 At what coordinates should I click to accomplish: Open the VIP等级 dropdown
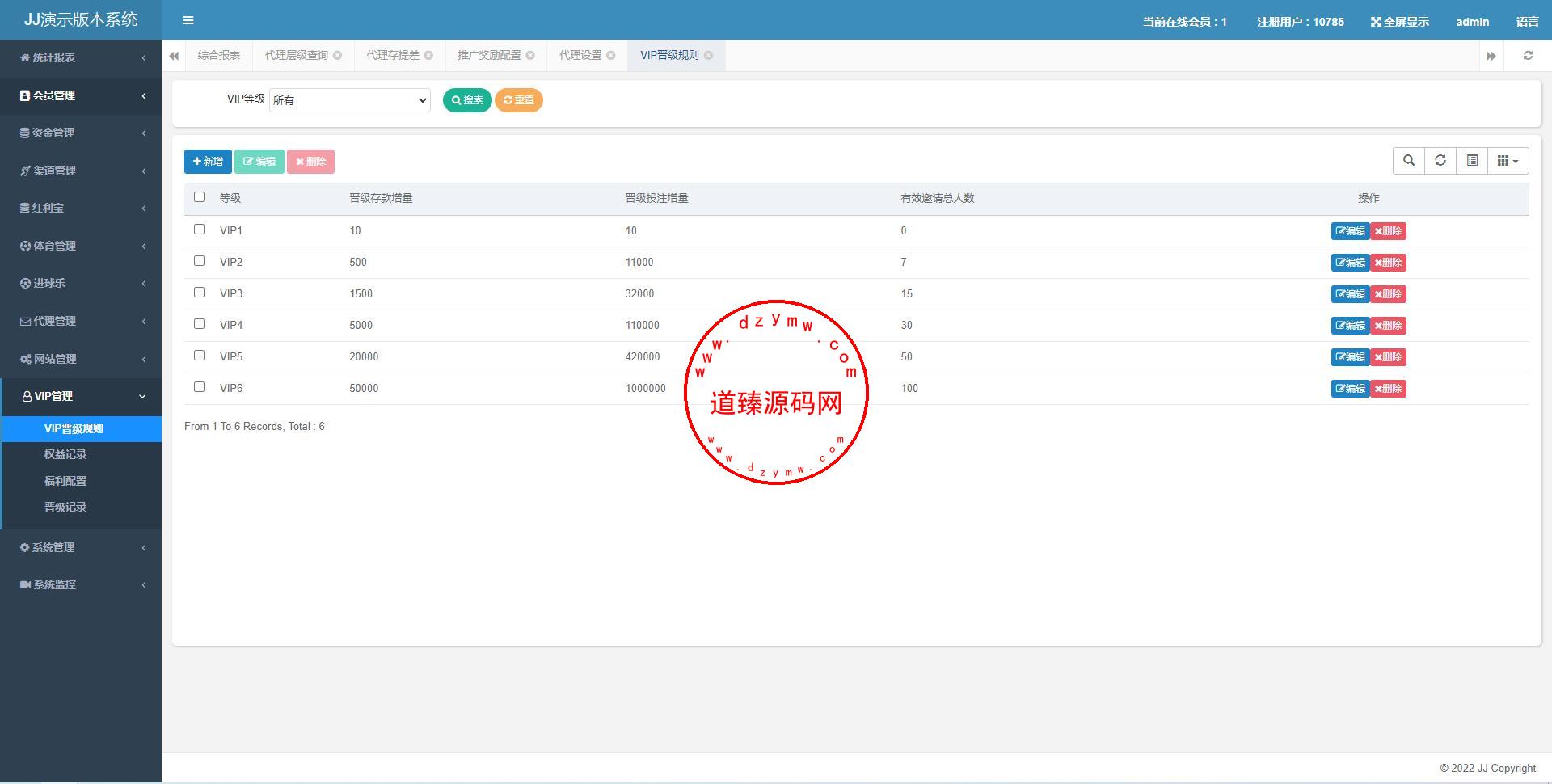[350, 100]
